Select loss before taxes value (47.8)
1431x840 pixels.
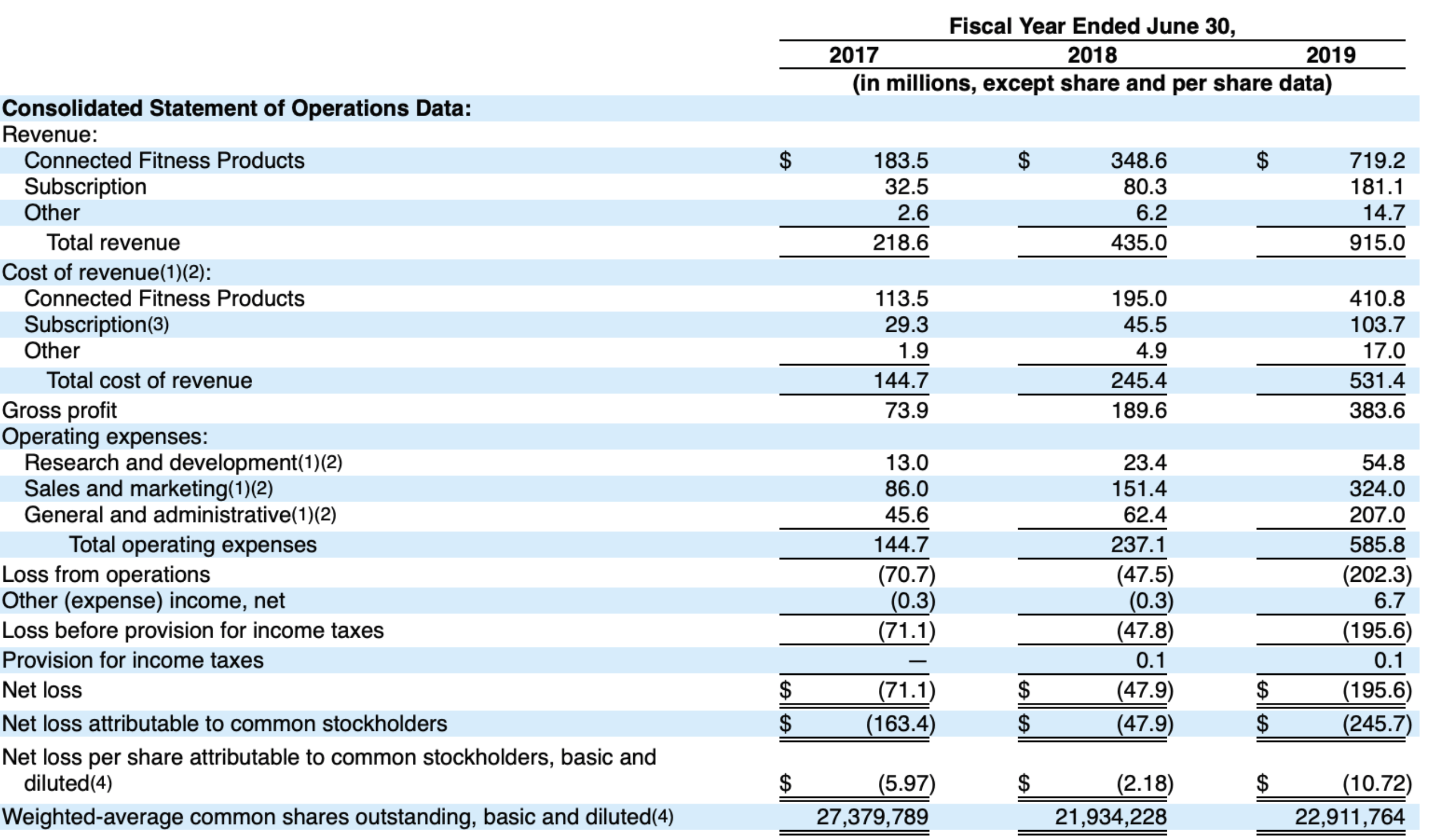click(x=1145, y=631)
